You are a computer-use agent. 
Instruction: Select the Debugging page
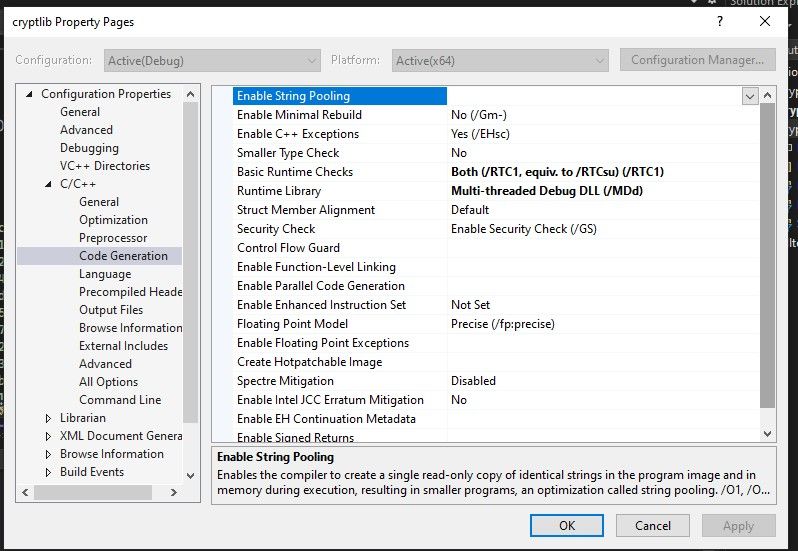tap(89, 148)
